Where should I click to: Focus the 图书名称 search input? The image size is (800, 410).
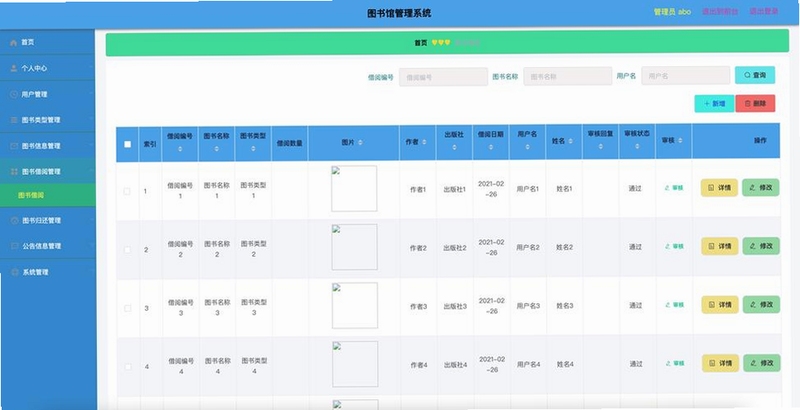pyautogui.click(x=567, y=76)
